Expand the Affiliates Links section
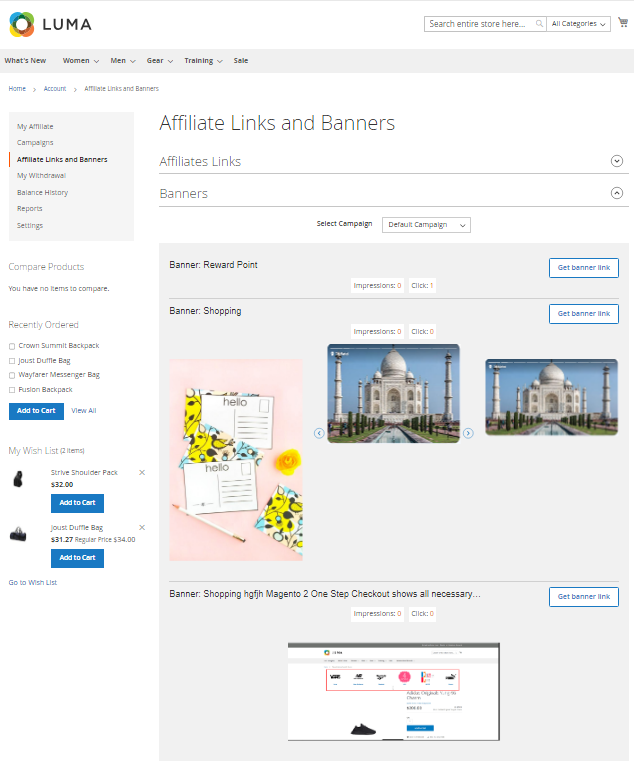The height and width of the screenshot is (761, 634). click(617, 161)
